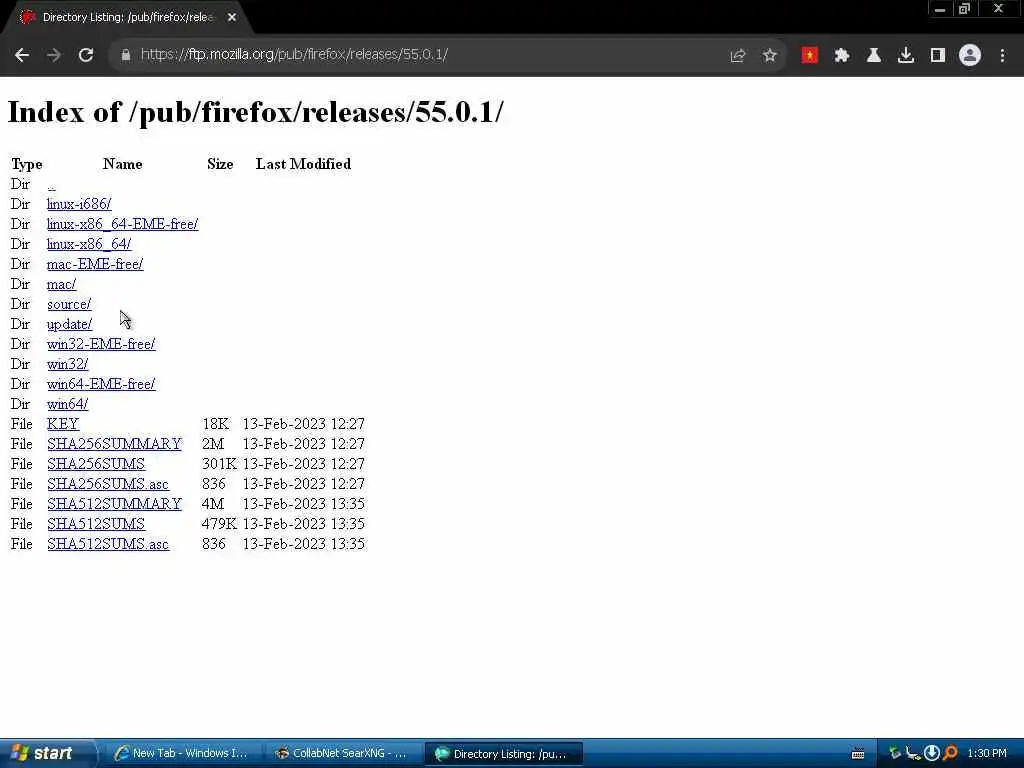Open the mac/ directory
1024x768 pixels.
[x=61, y=284]
